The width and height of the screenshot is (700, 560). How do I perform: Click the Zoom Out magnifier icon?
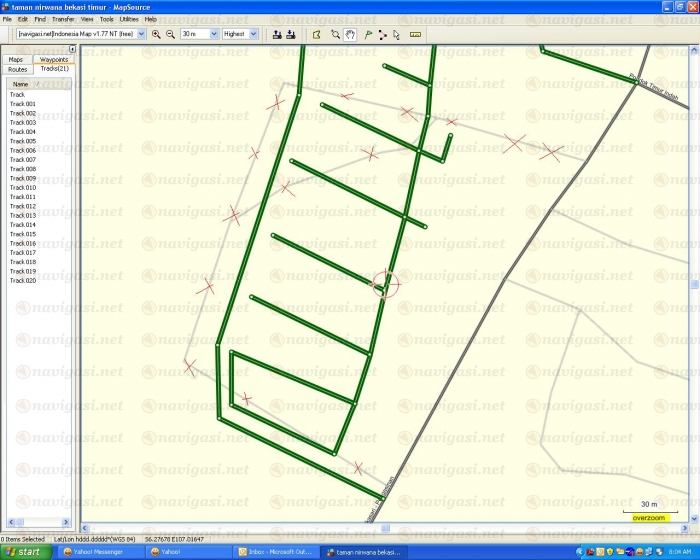point(170,34)
